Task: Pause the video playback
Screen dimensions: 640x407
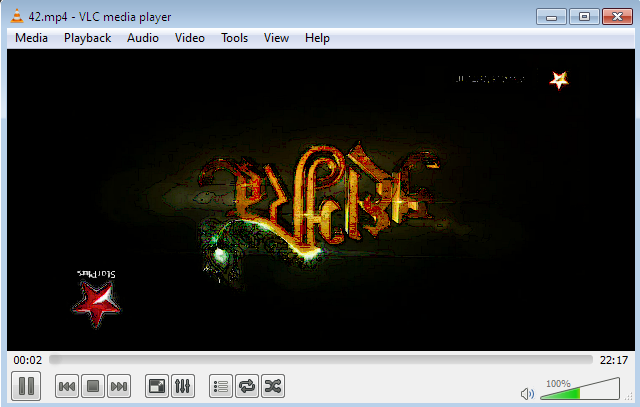Action: click(26, 386)
